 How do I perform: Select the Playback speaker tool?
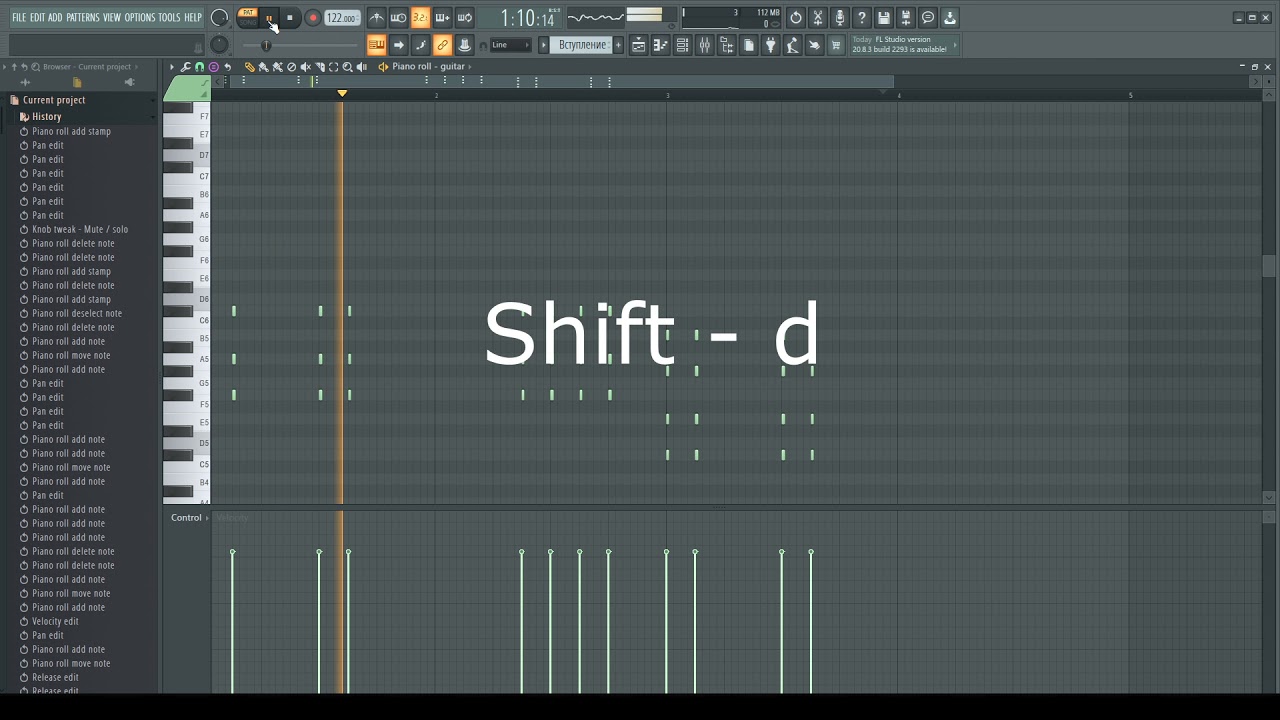pos(362,67)
